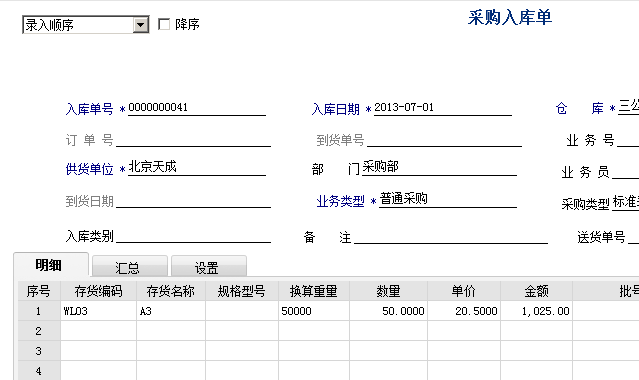Viewport: 639px width, 380px height.
Task: Click the 到货单号 input field
Action: (444, 140)
